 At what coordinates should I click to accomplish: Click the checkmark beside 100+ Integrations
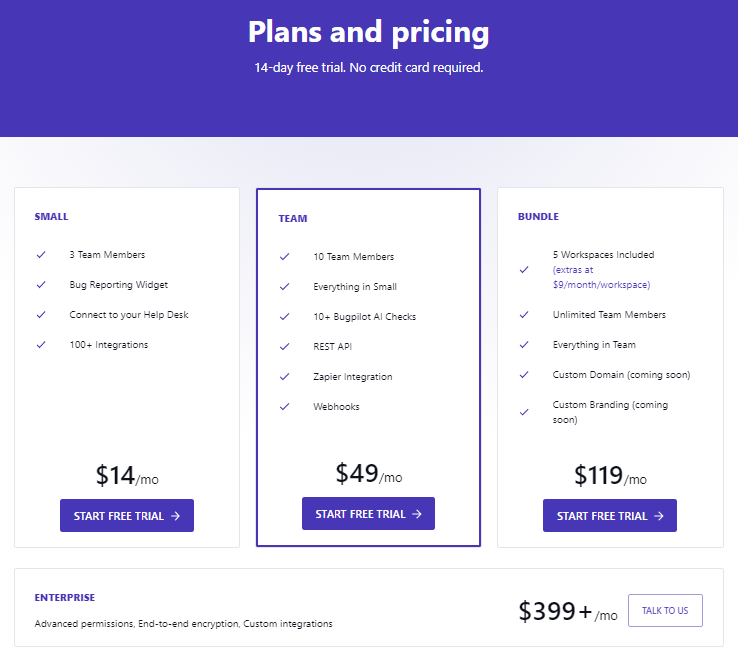41,345
